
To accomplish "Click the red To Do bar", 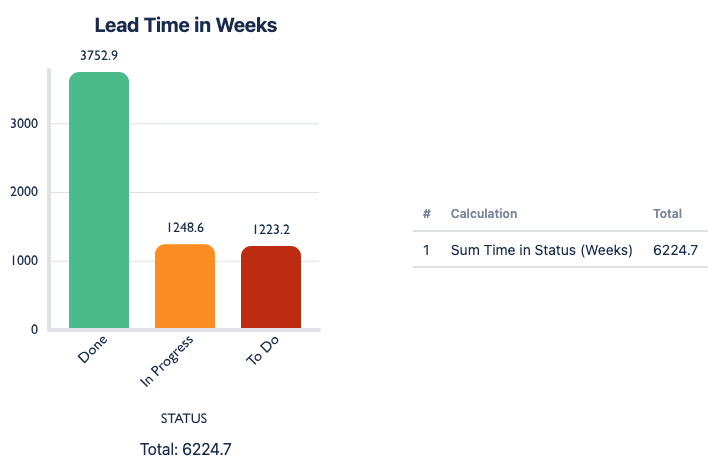I will click(x=271, y=287).
